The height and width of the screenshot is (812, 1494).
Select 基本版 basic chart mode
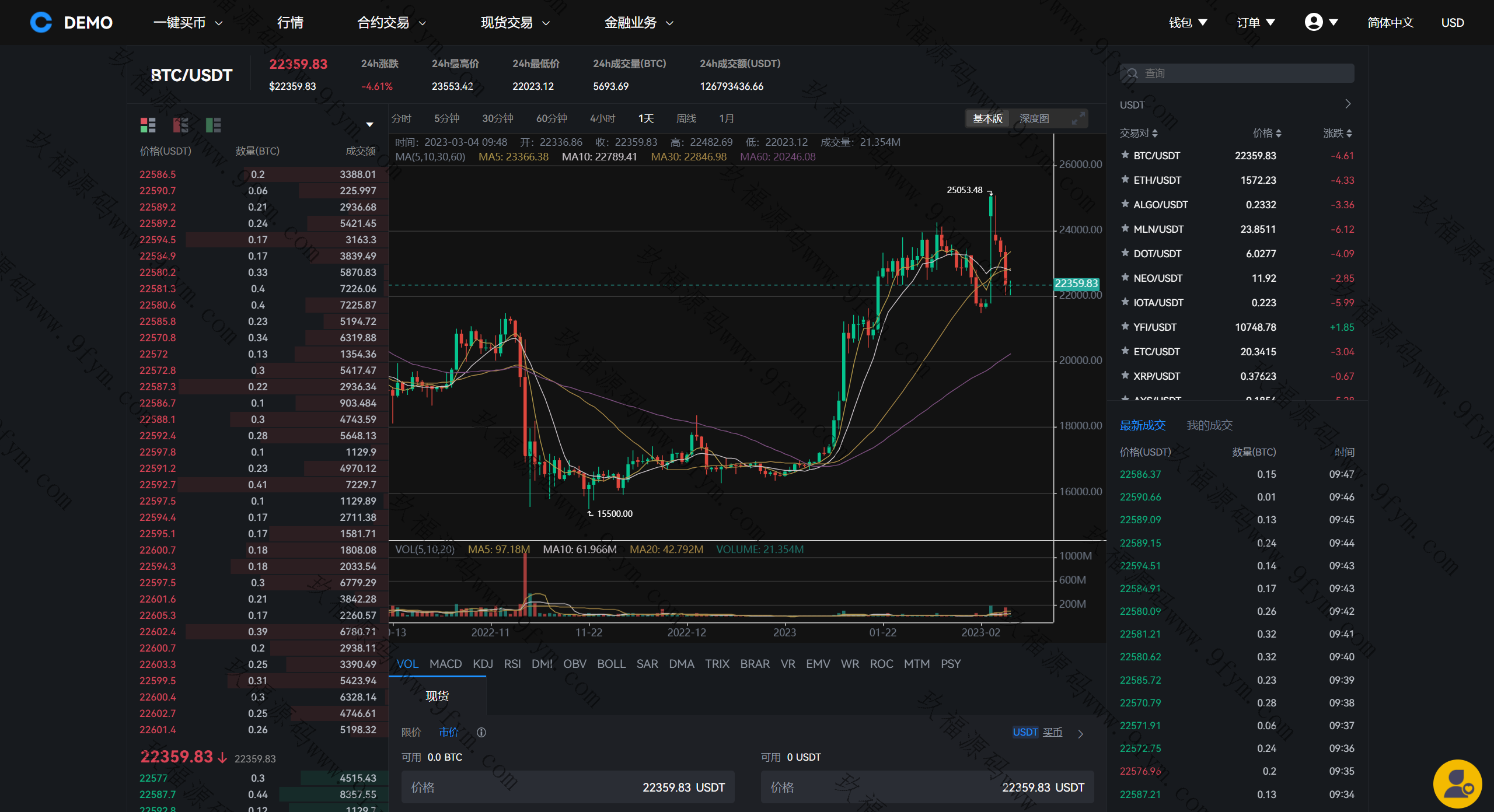(x=987, y=118)
